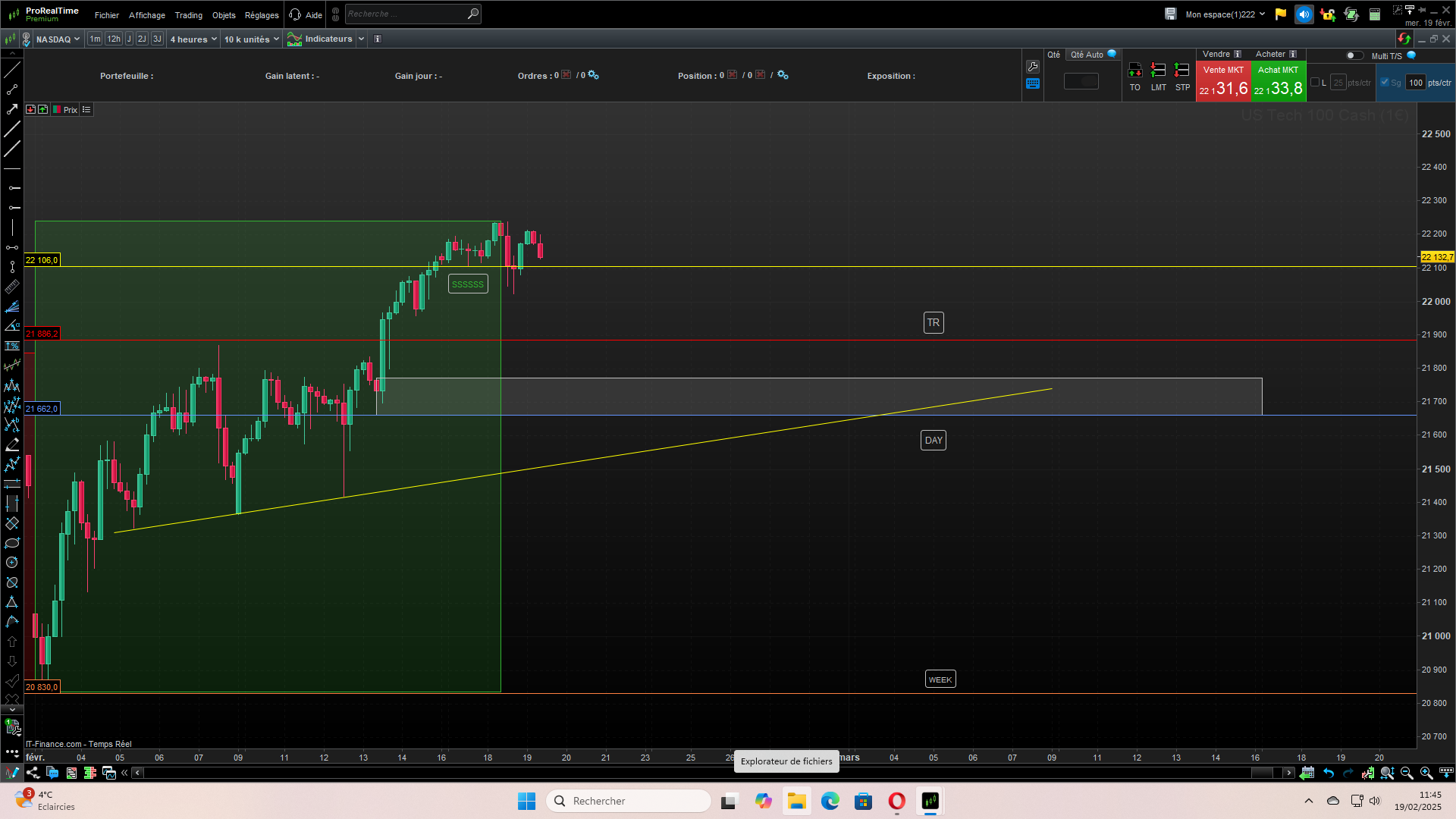Click the TO order type icon
1456x819 pixels.
1134,71
